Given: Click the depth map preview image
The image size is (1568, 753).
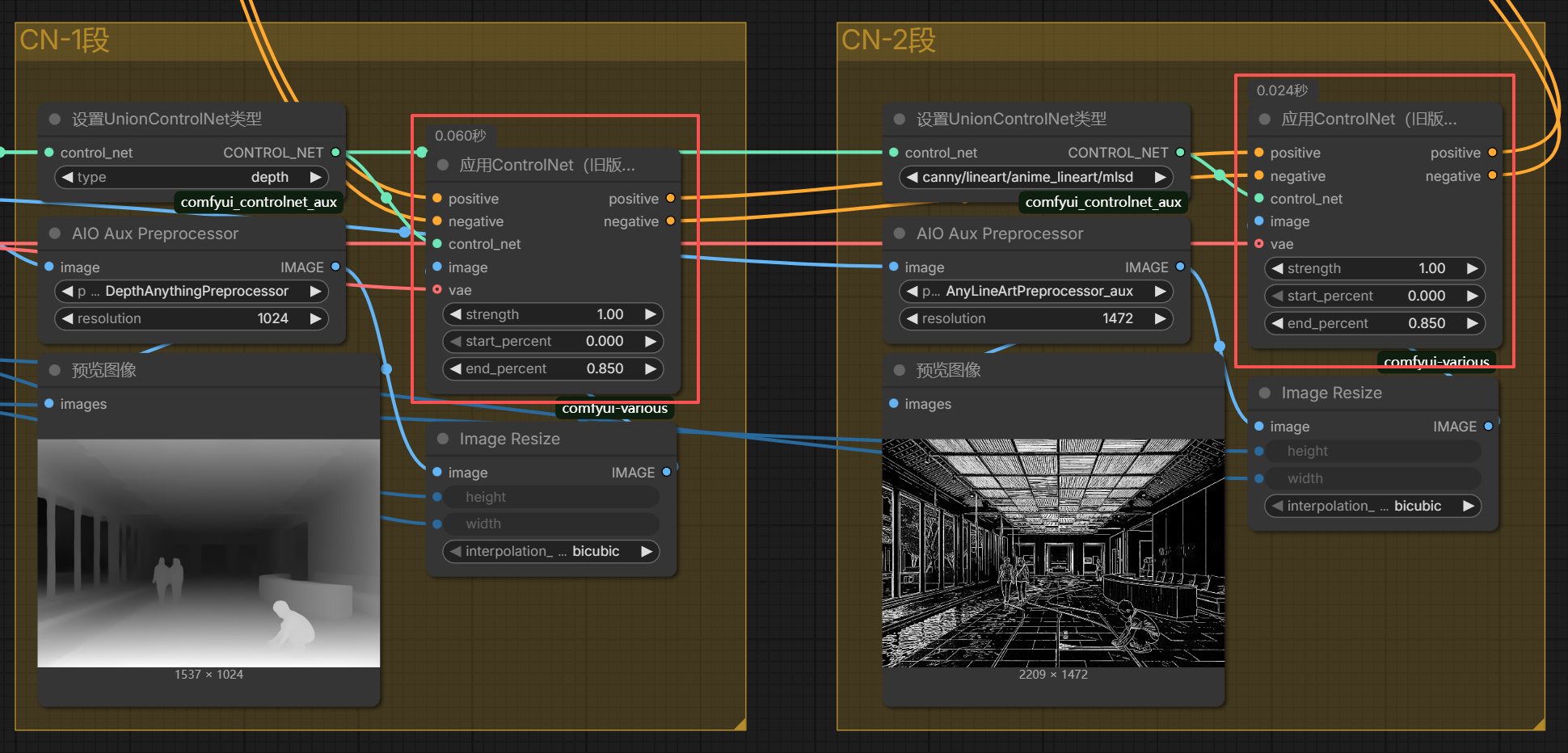Looking at the screenshot, I should [x=209, y=553].
